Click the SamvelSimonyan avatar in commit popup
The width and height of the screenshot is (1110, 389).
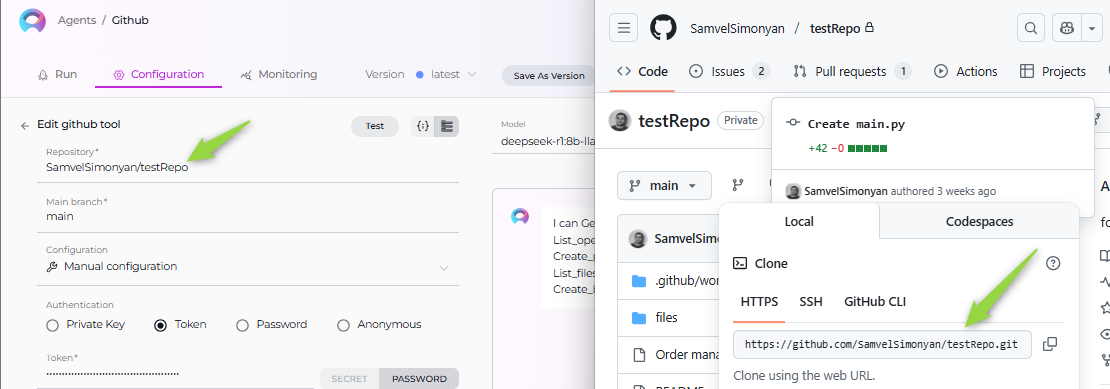794,191
